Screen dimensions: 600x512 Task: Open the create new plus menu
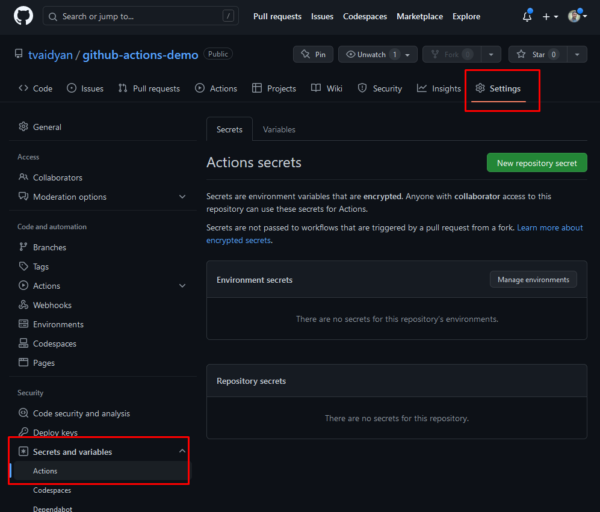coord(550,16)
